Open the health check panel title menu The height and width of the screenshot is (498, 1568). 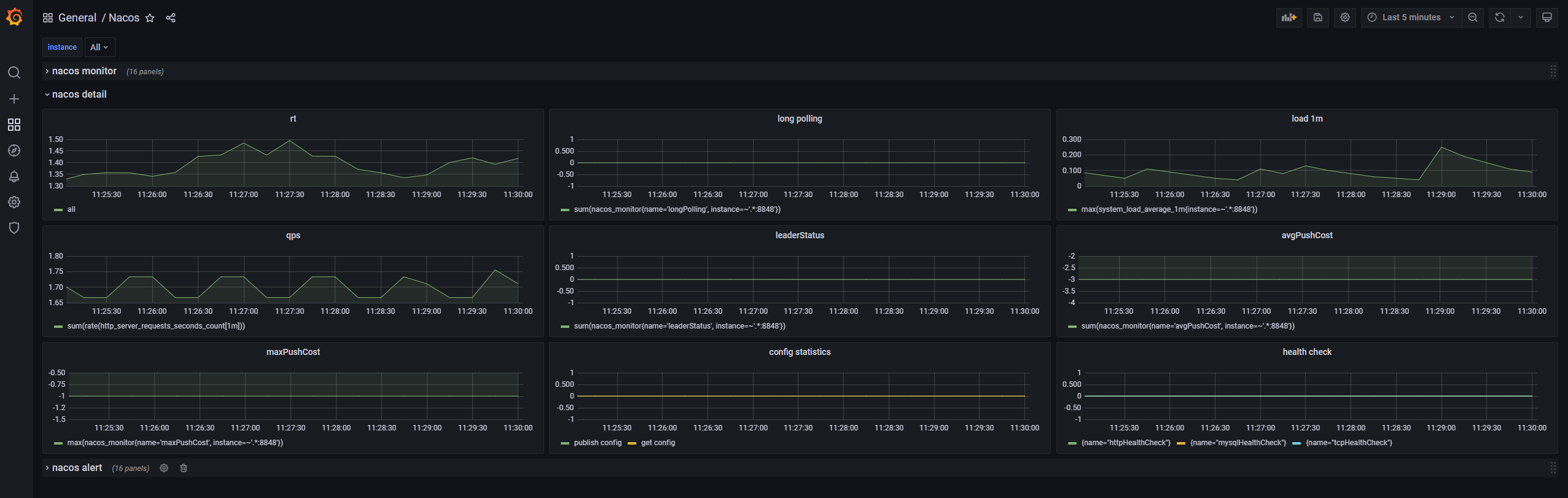click(1307, 352)
